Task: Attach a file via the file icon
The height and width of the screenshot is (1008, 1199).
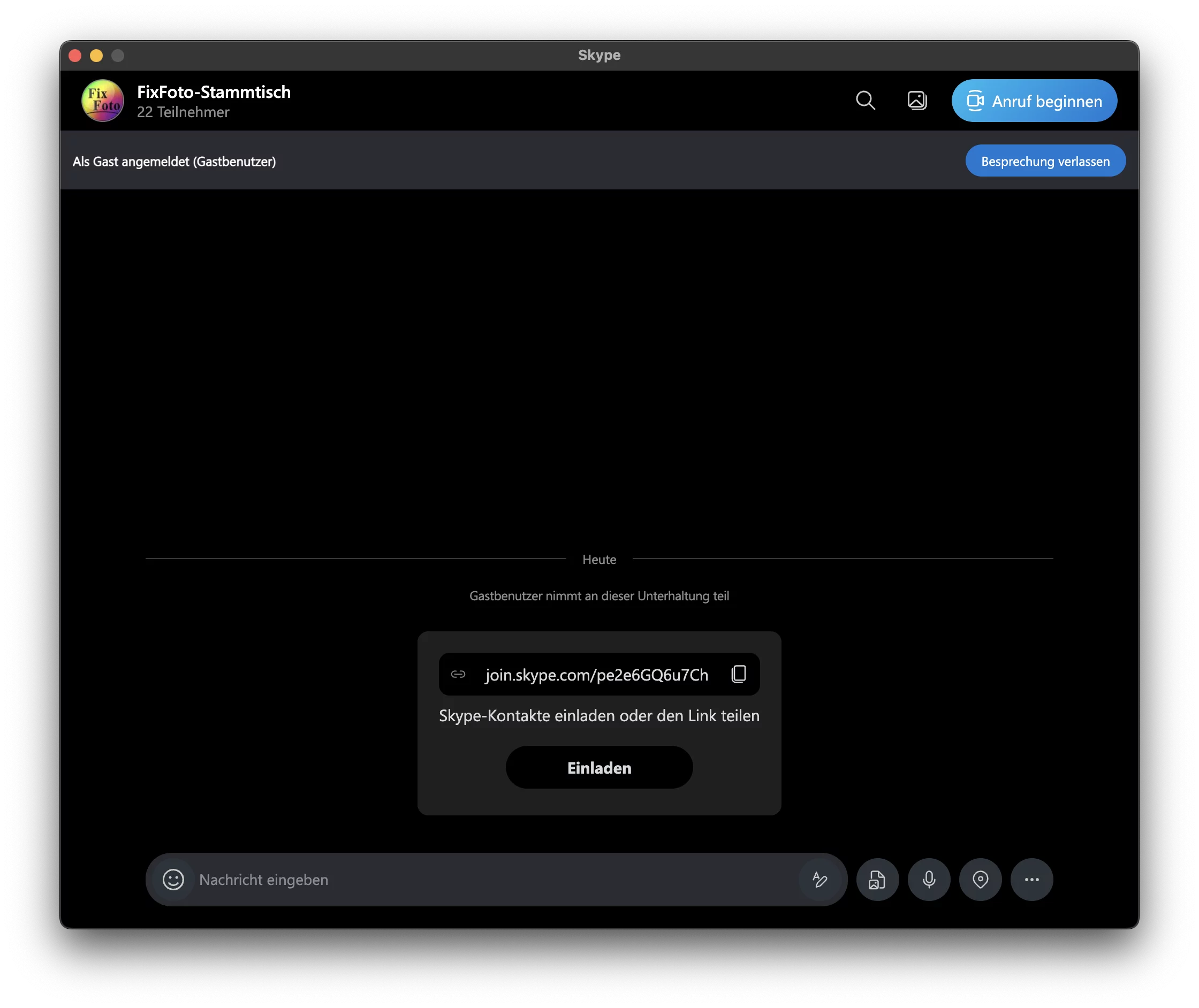Action: pos(877,880)
